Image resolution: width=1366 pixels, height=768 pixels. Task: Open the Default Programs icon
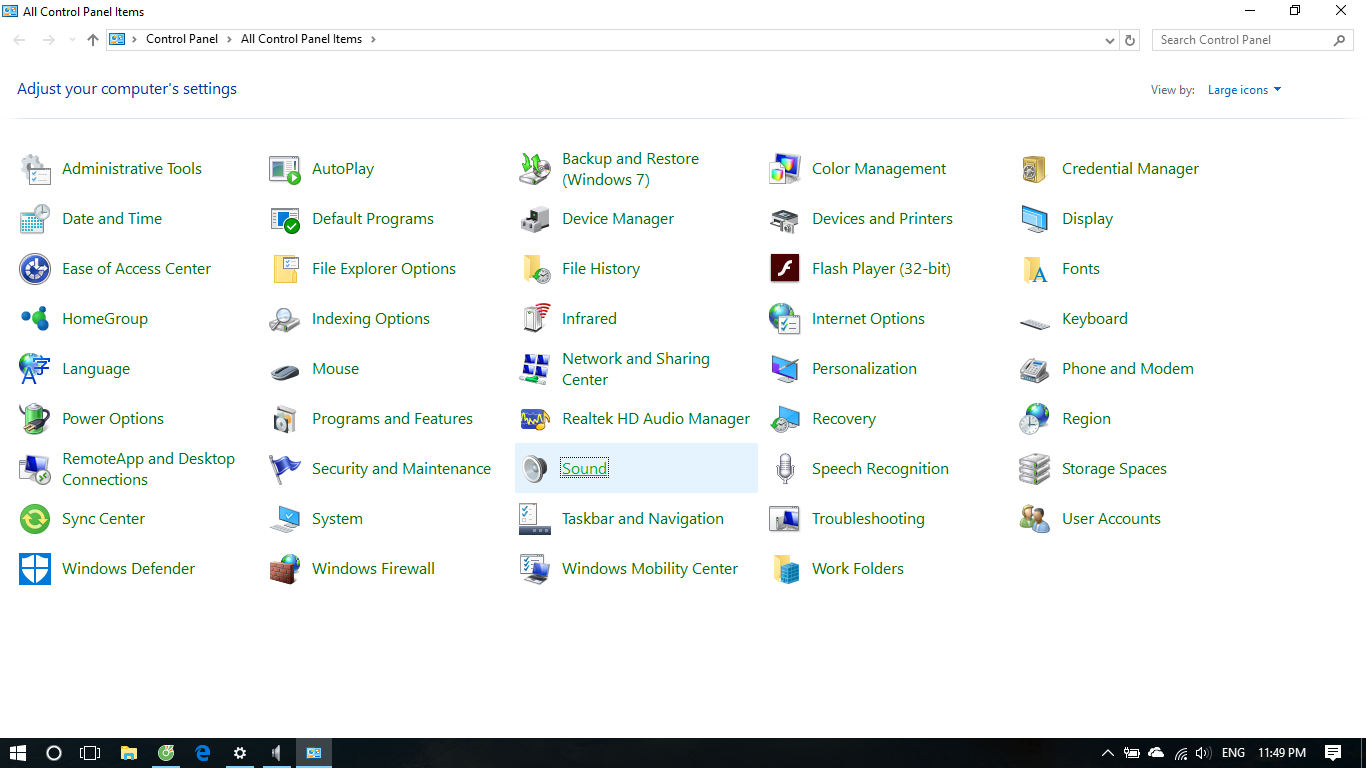(285, 219)
